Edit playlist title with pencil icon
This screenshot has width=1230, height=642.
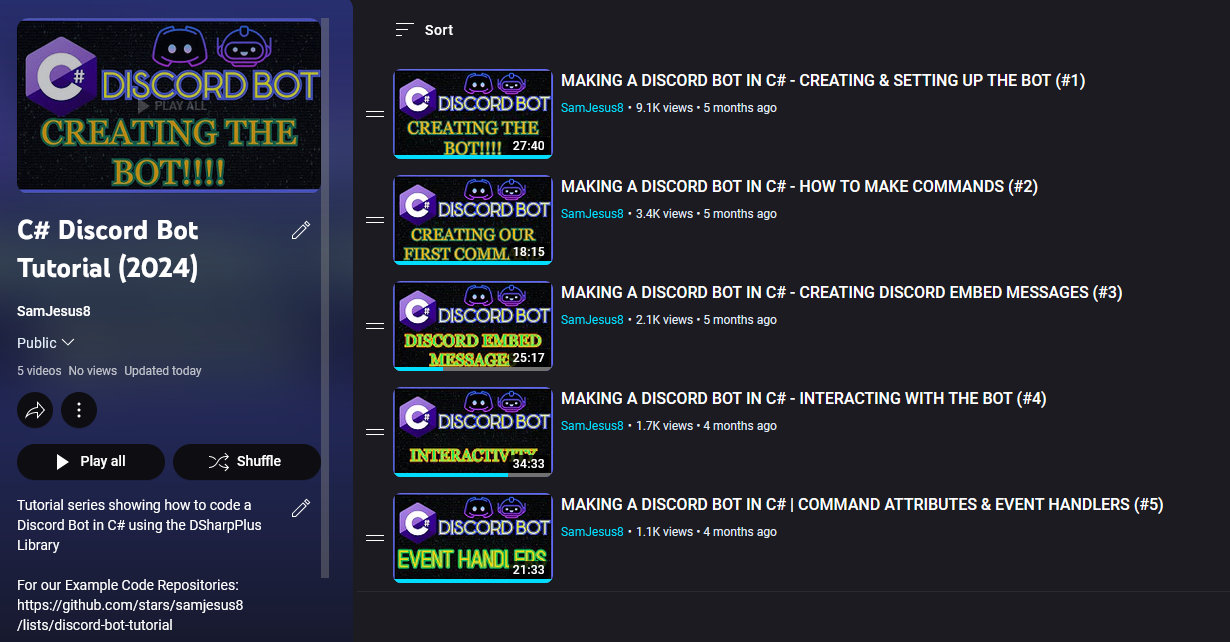pos(300,231)
